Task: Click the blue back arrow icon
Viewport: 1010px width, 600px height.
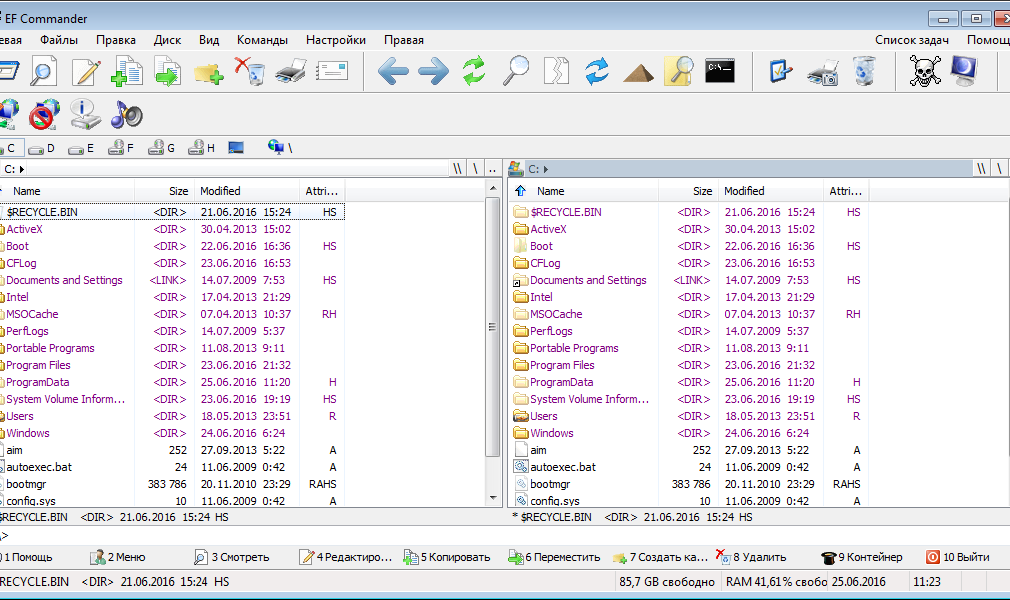Action: coord(393,71)
